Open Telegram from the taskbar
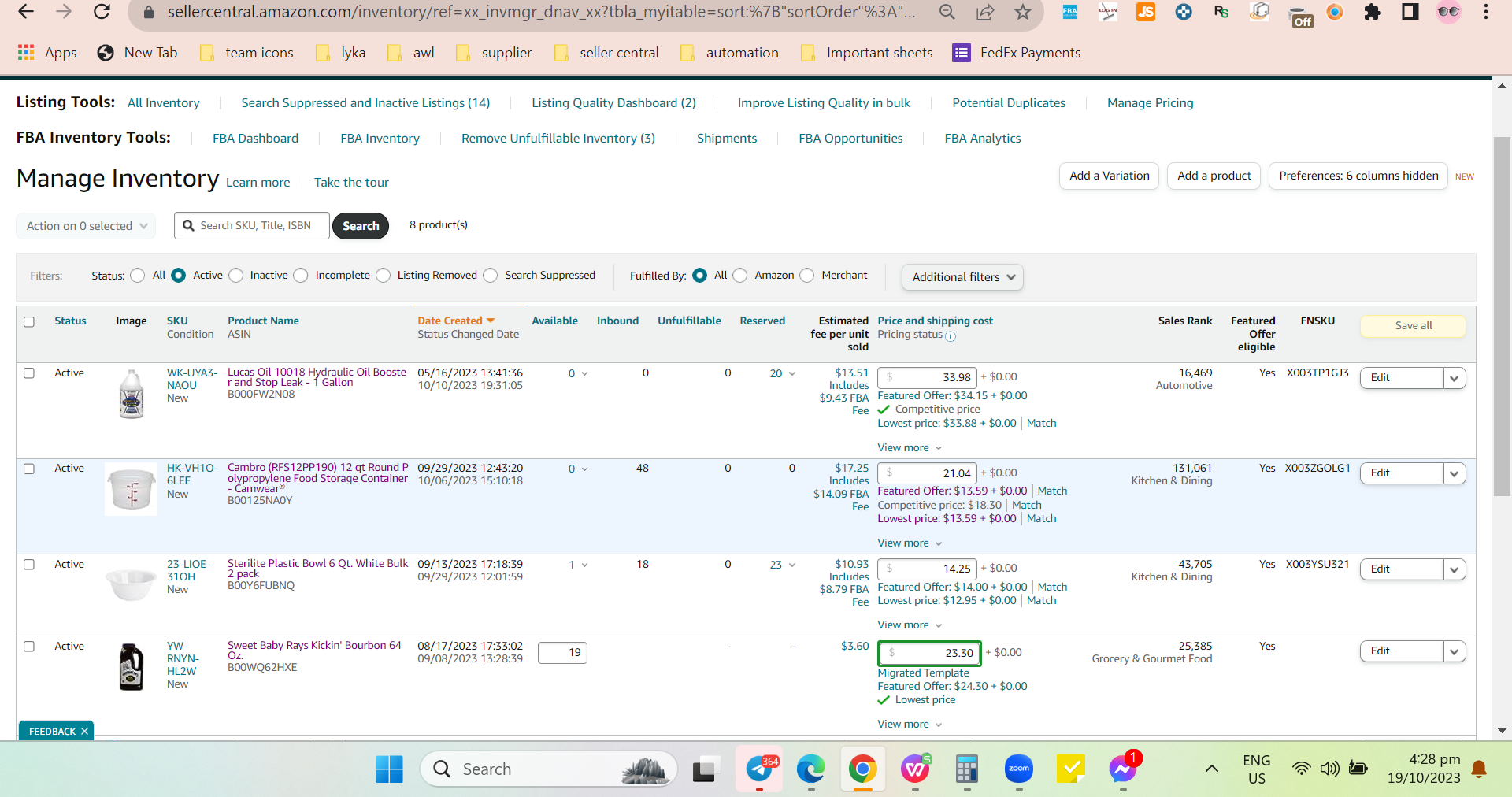 (x=759, y=769)
